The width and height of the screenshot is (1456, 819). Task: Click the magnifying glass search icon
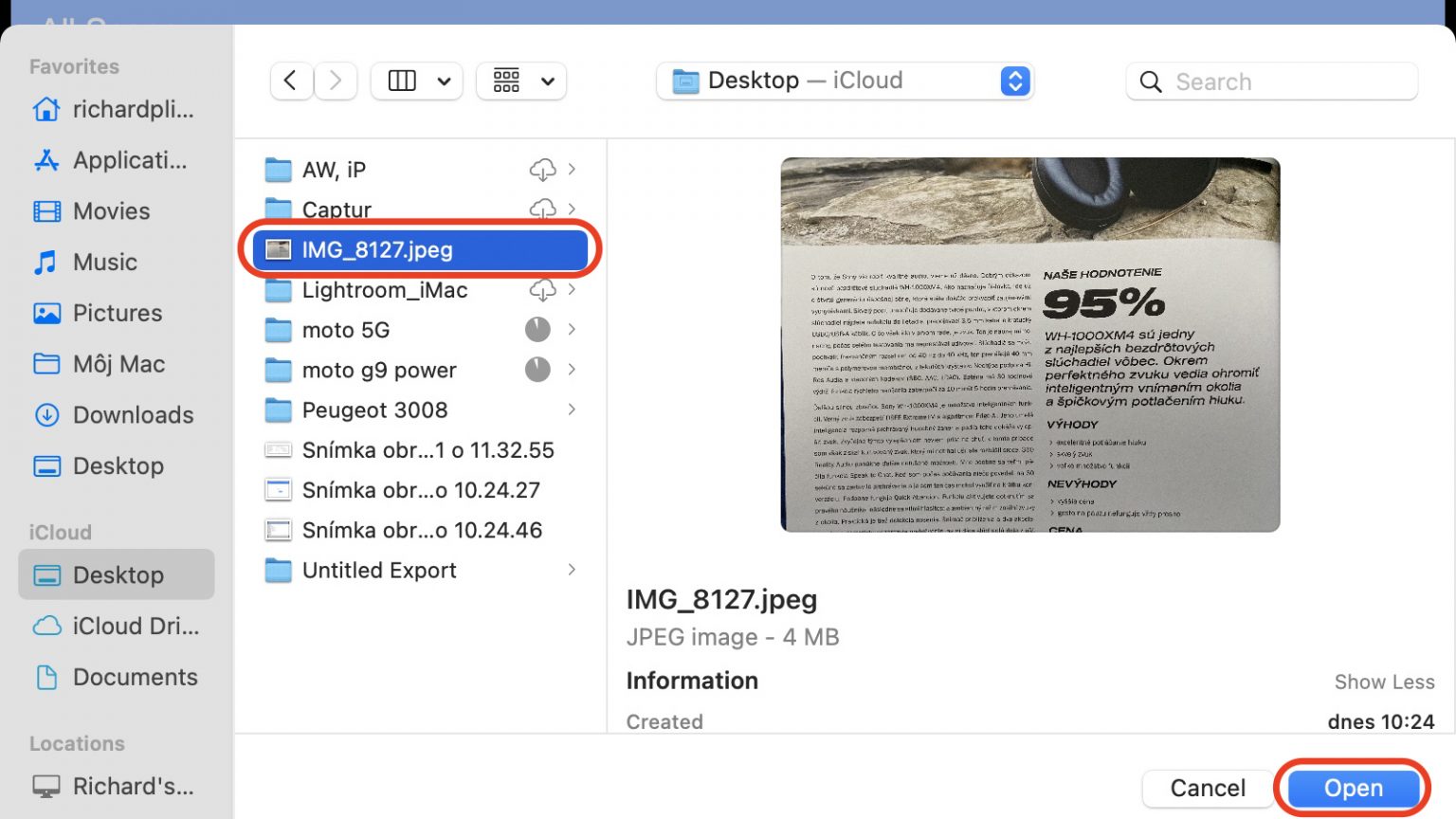pos(1151,82)
